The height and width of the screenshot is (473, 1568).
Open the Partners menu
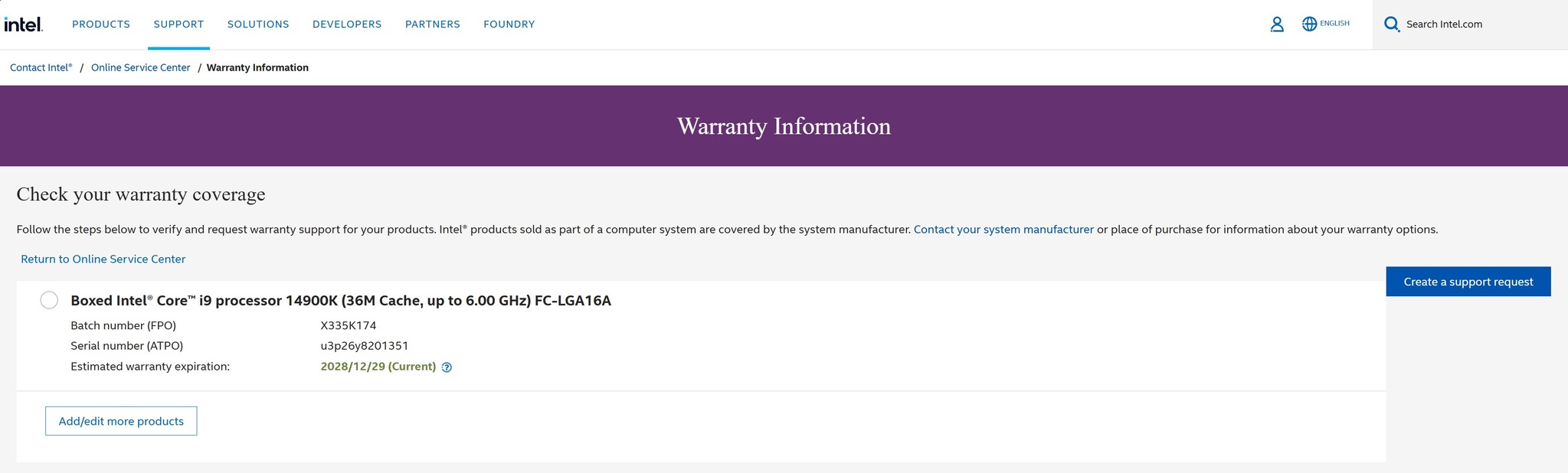[x=433, y=24]
